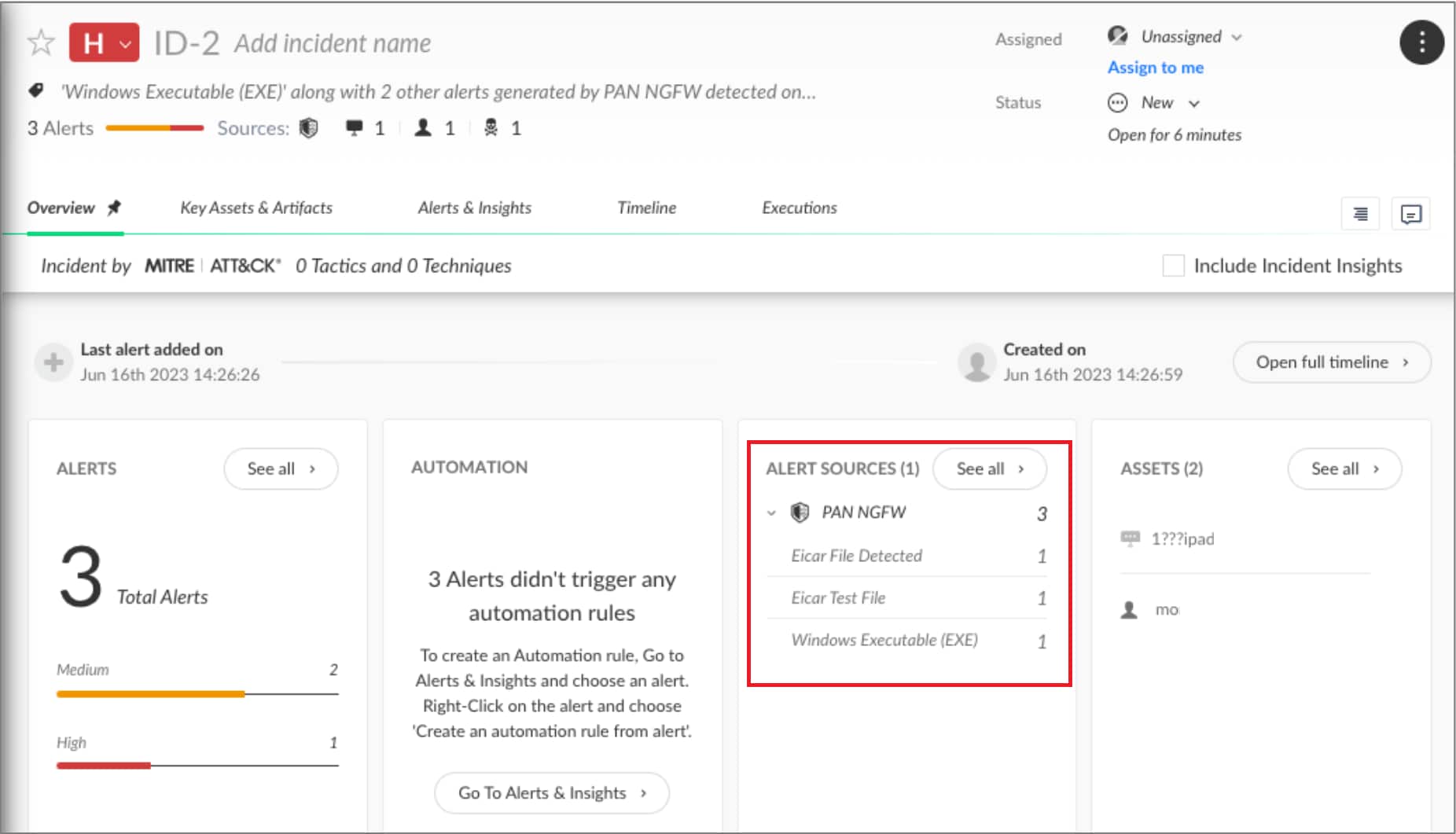The height and width of the screenshot is (834, 1456).
Task: Click the host monitor icon in Sources row
Action: tap(355, 127)
